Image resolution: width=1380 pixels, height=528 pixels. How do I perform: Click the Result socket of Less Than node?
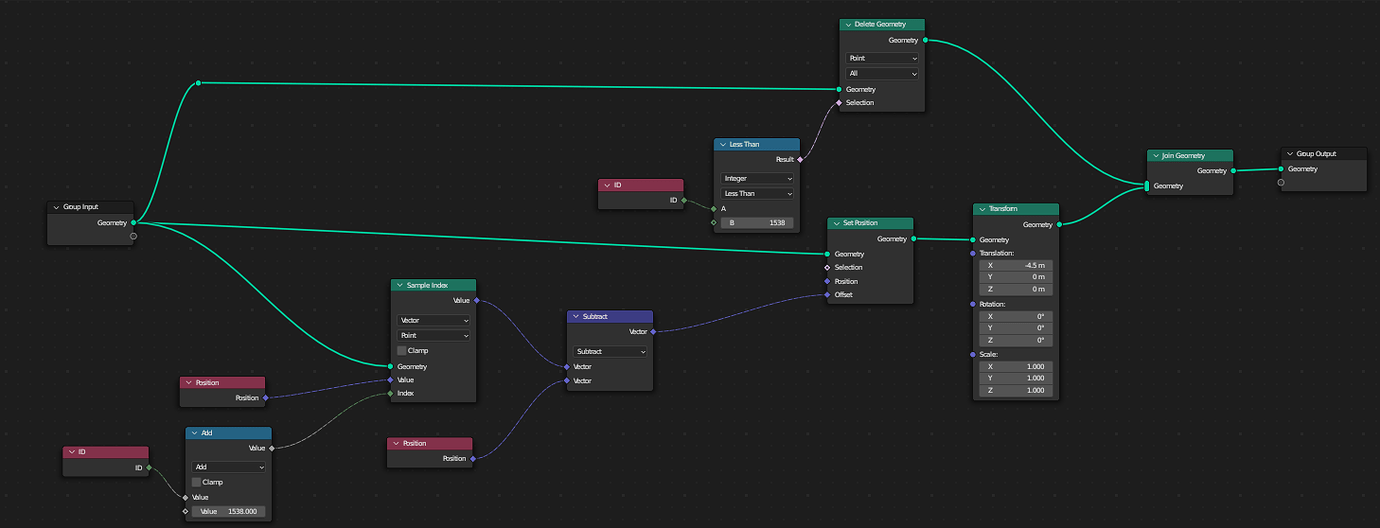(x=799, y=159)
